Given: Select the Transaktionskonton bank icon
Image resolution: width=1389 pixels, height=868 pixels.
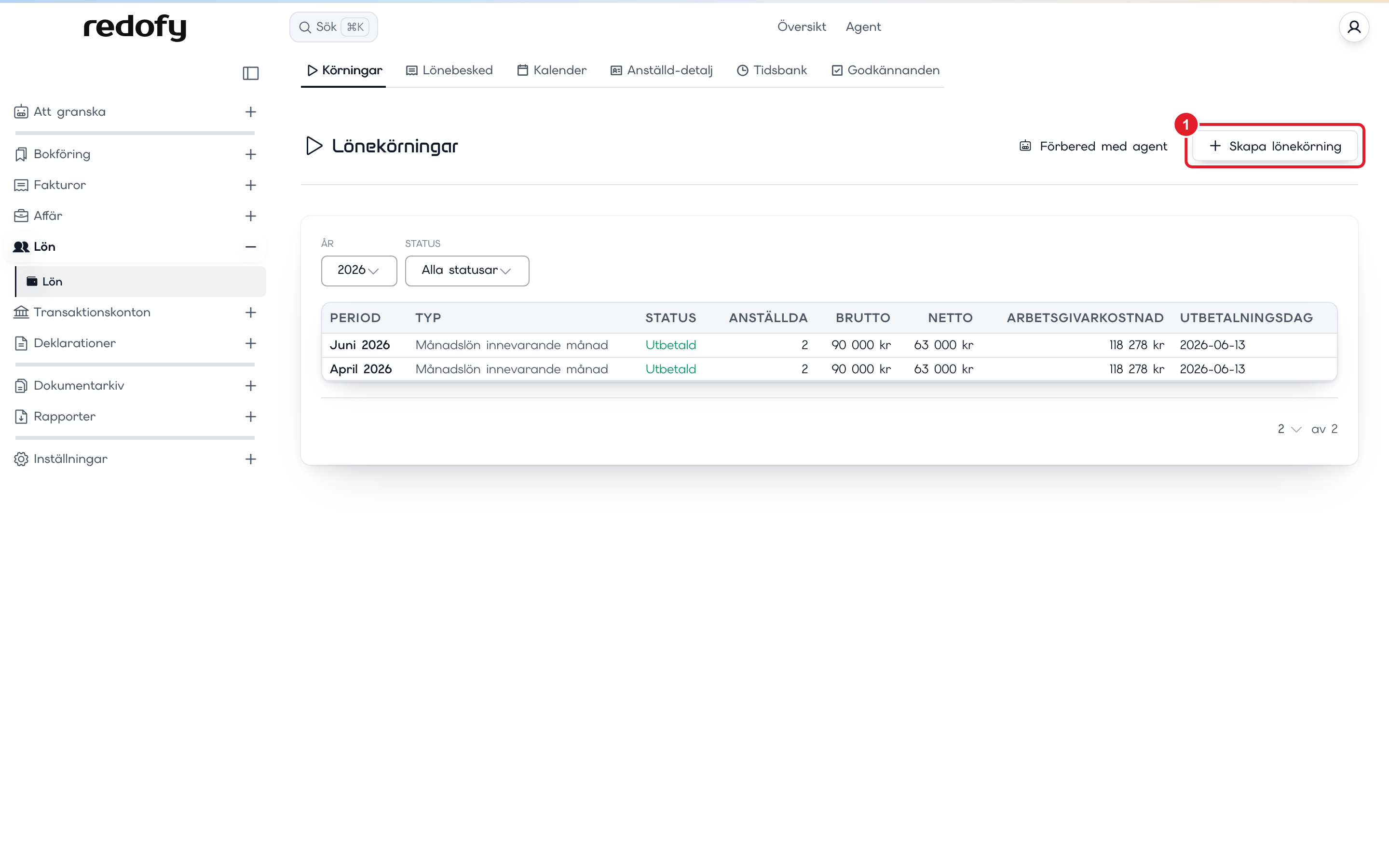Looking at the screenshot, I should pos(21,312).
